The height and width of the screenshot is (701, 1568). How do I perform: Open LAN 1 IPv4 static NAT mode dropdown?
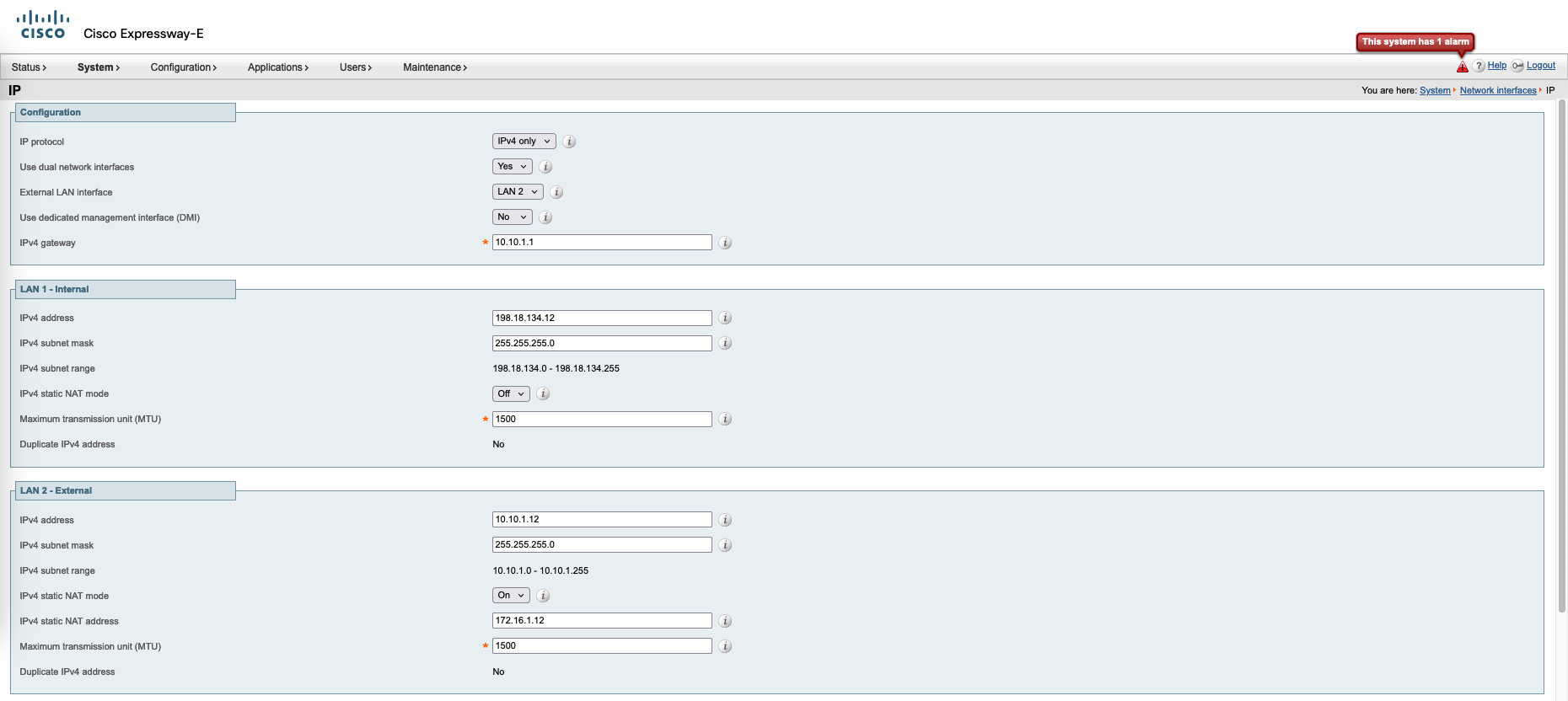[x=511, y=393]
